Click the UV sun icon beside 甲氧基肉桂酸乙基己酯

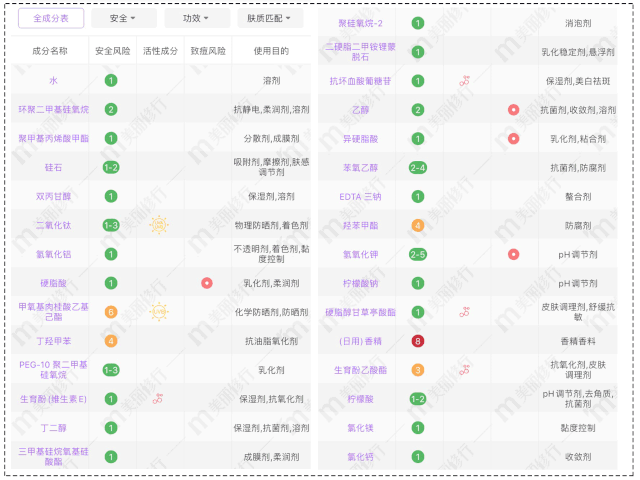[158, 312]
